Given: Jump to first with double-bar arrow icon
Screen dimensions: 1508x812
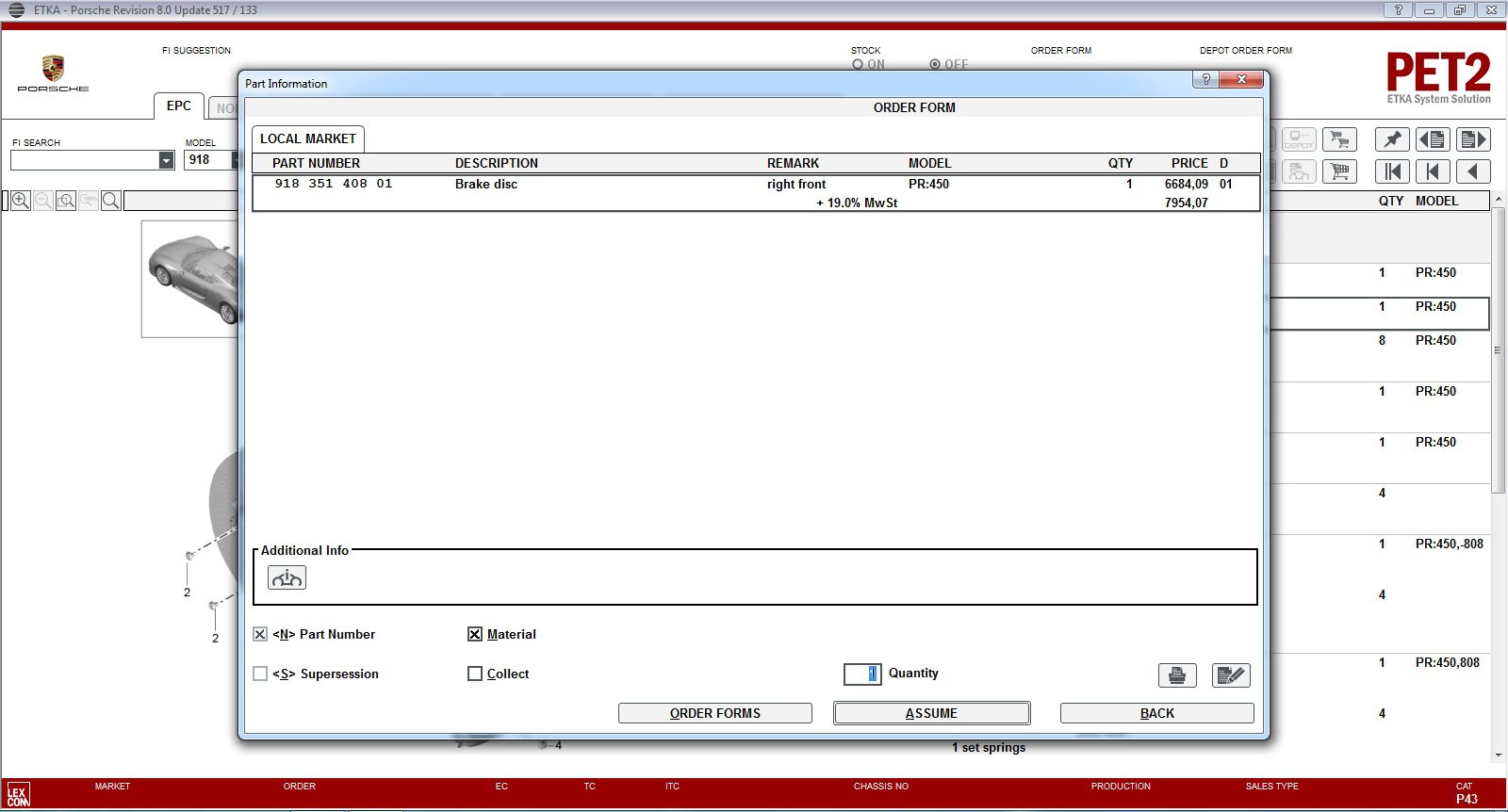Looking at the screenshot, I should point(1393,171).
